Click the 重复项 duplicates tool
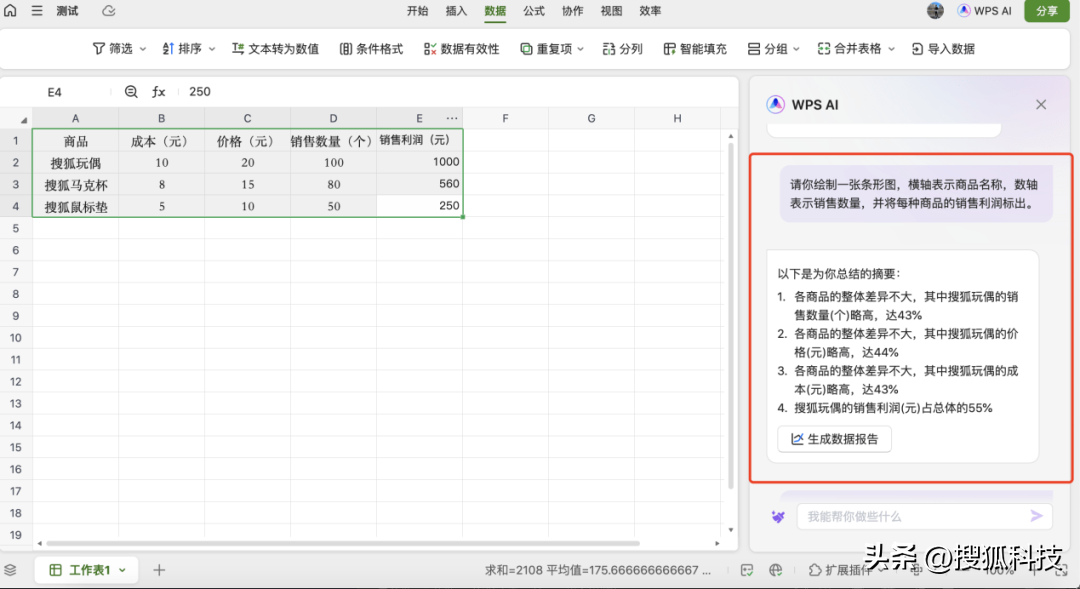Image resolution: width=1080 pixels, height=589 pixels. (546, 49)
